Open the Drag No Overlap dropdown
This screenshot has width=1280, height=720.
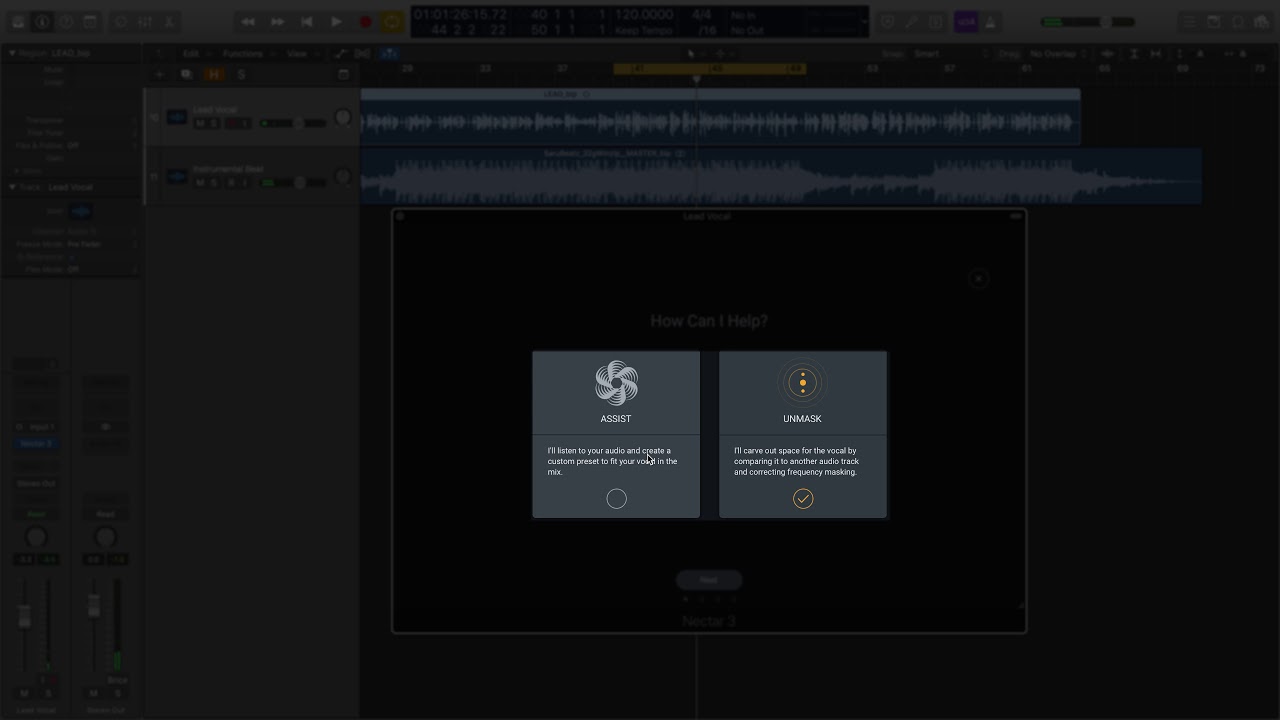1058,54
